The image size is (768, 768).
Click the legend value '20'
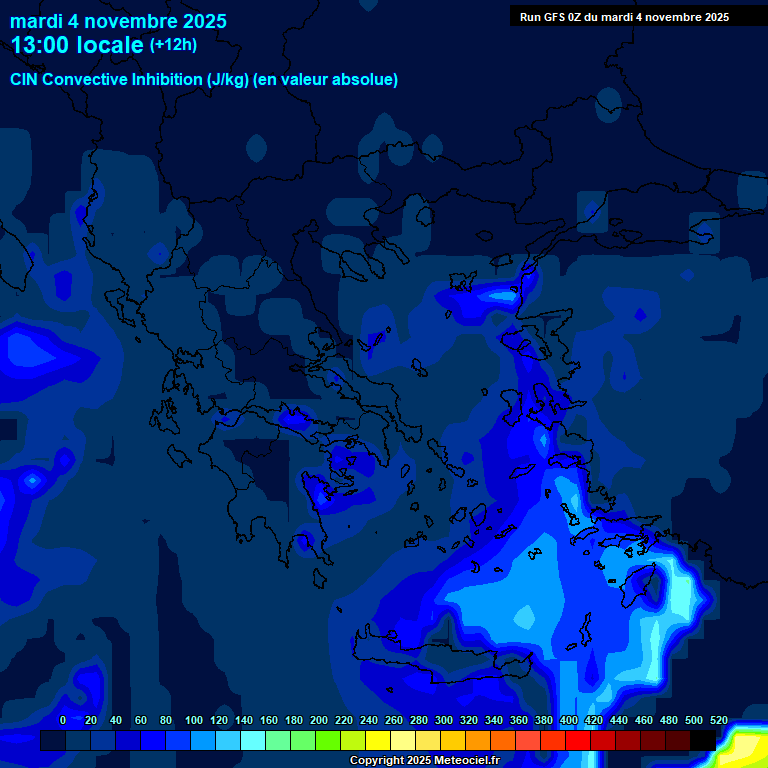coord(91,720)
